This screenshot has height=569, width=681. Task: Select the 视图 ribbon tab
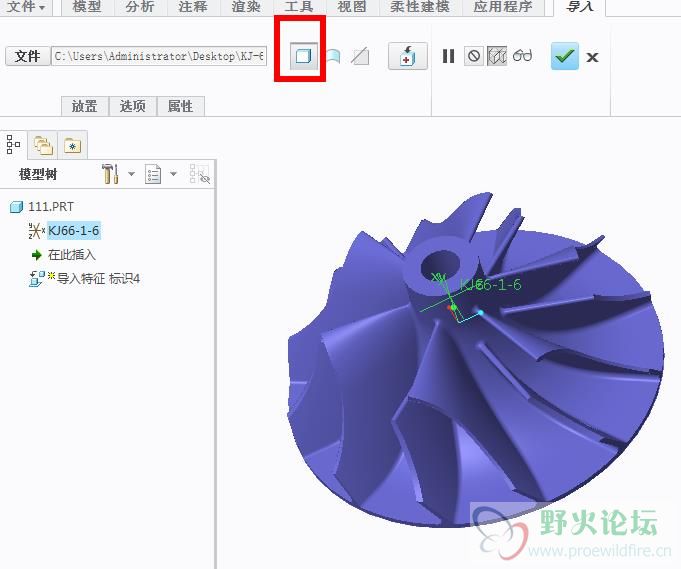point(352,7)
